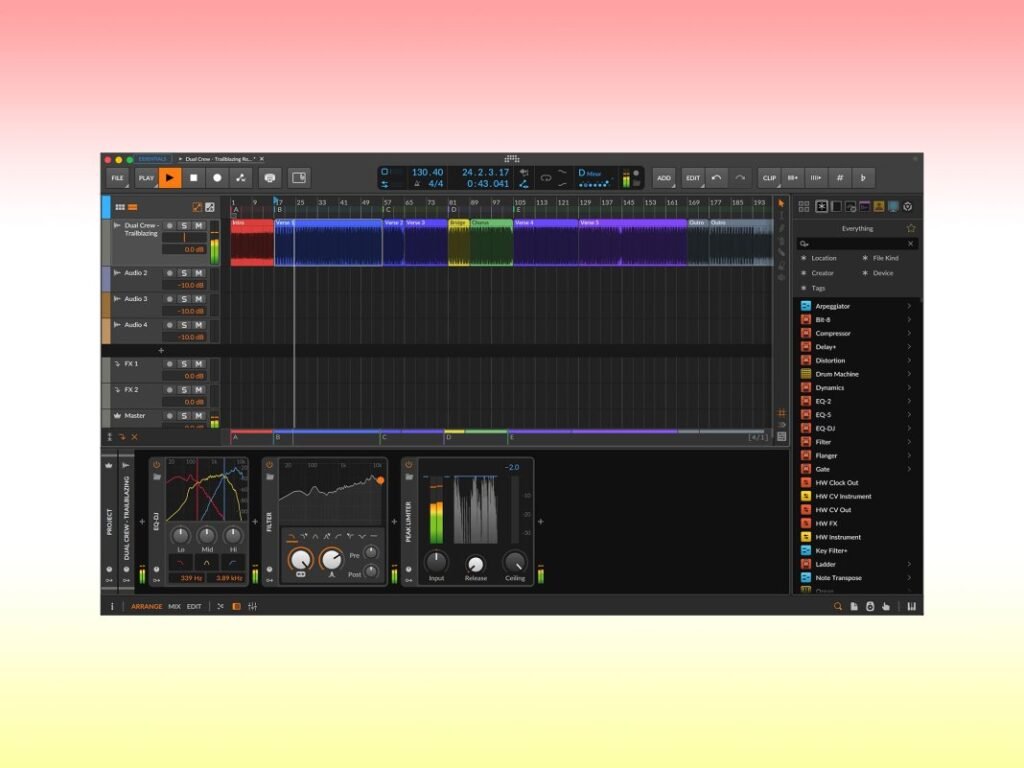Screen dimensions: 1024x768
Task: Mute the Audio 3 track
Action: [199, 299]
